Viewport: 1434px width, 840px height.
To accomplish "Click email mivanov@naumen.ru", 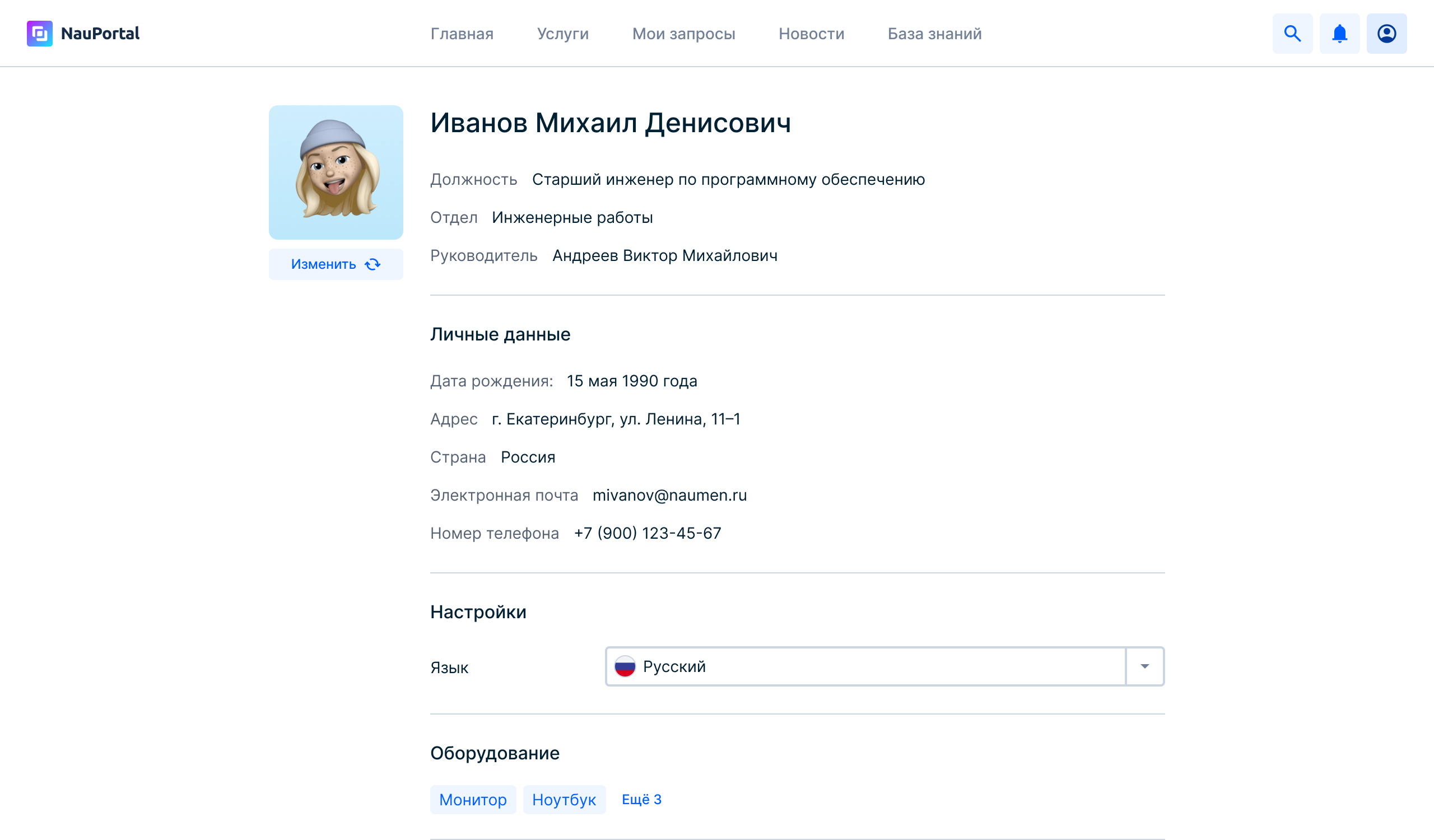I will coord(670,496).
